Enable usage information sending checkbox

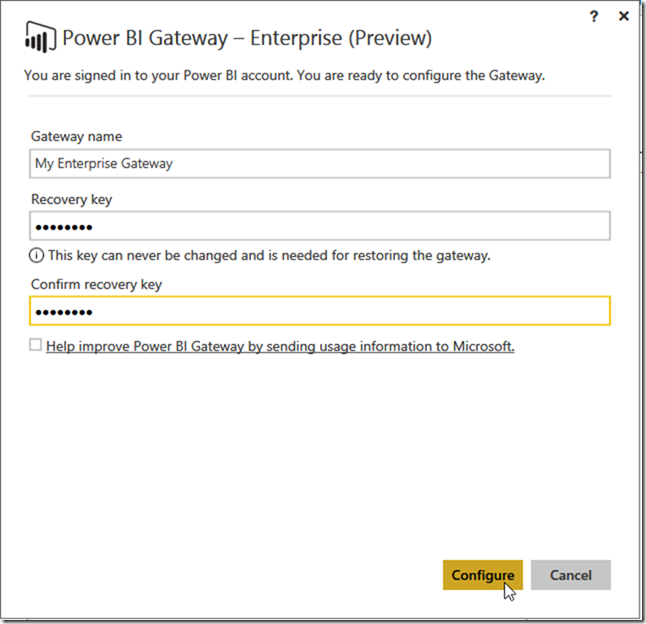coord(35,345)
